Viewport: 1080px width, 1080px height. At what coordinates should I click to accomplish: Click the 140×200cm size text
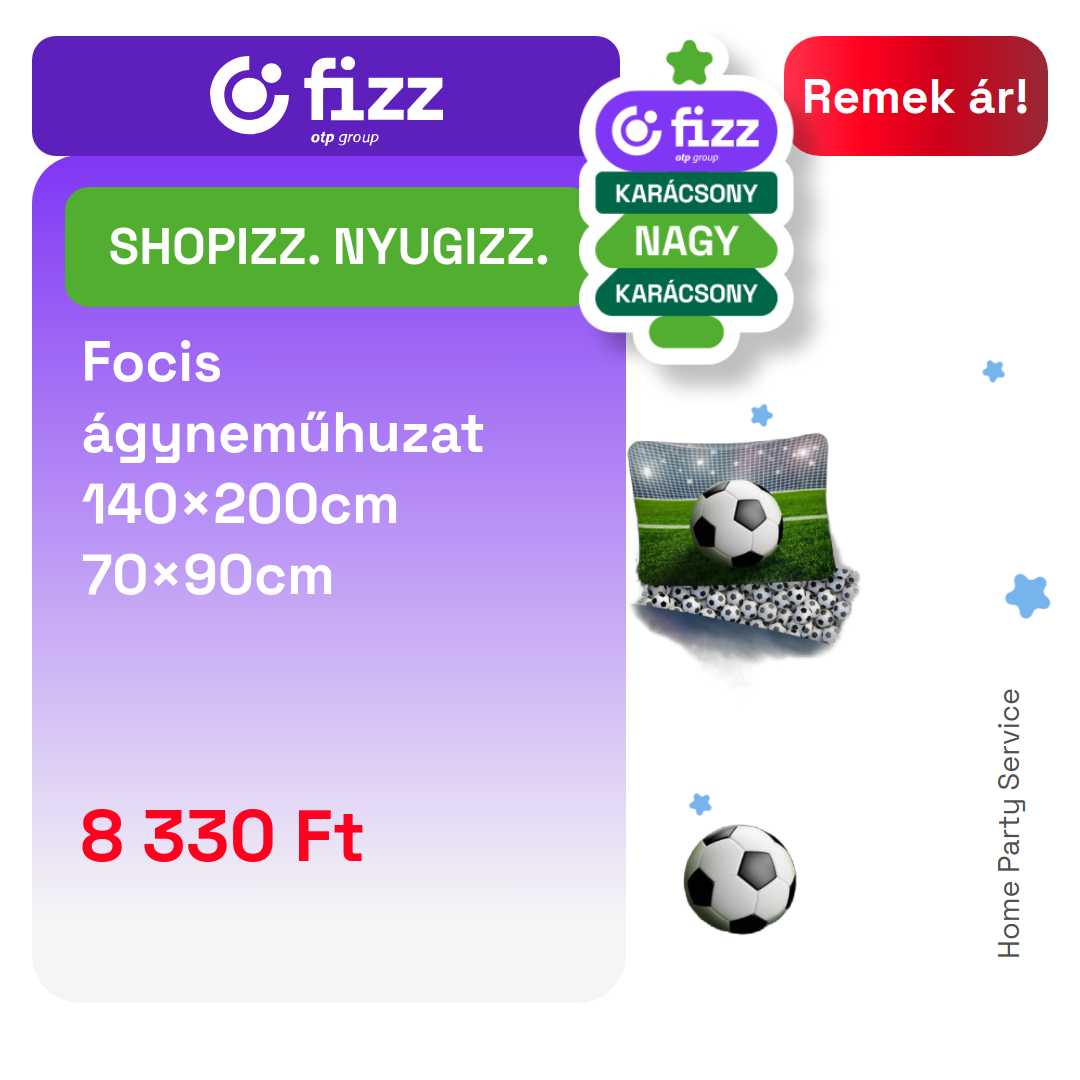[x=240, y=504]
